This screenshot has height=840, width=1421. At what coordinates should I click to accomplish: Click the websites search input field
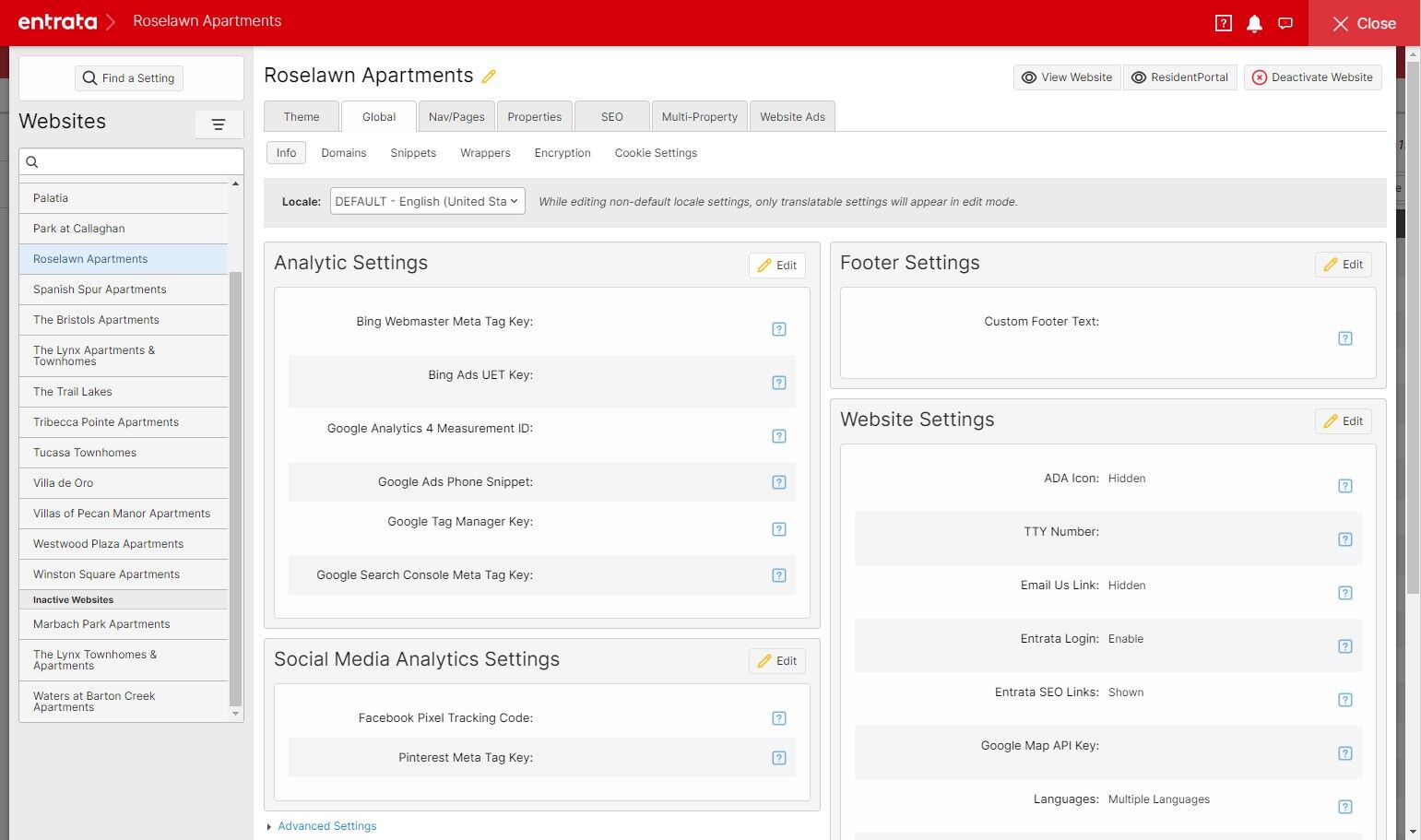131,161
